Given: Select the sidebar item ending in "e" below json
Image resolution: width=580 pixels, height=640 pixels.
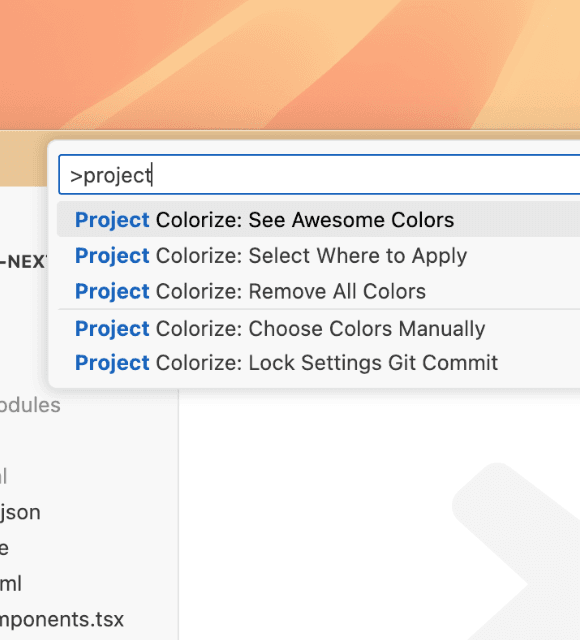Looking at the screenshot, I should 4,548.
